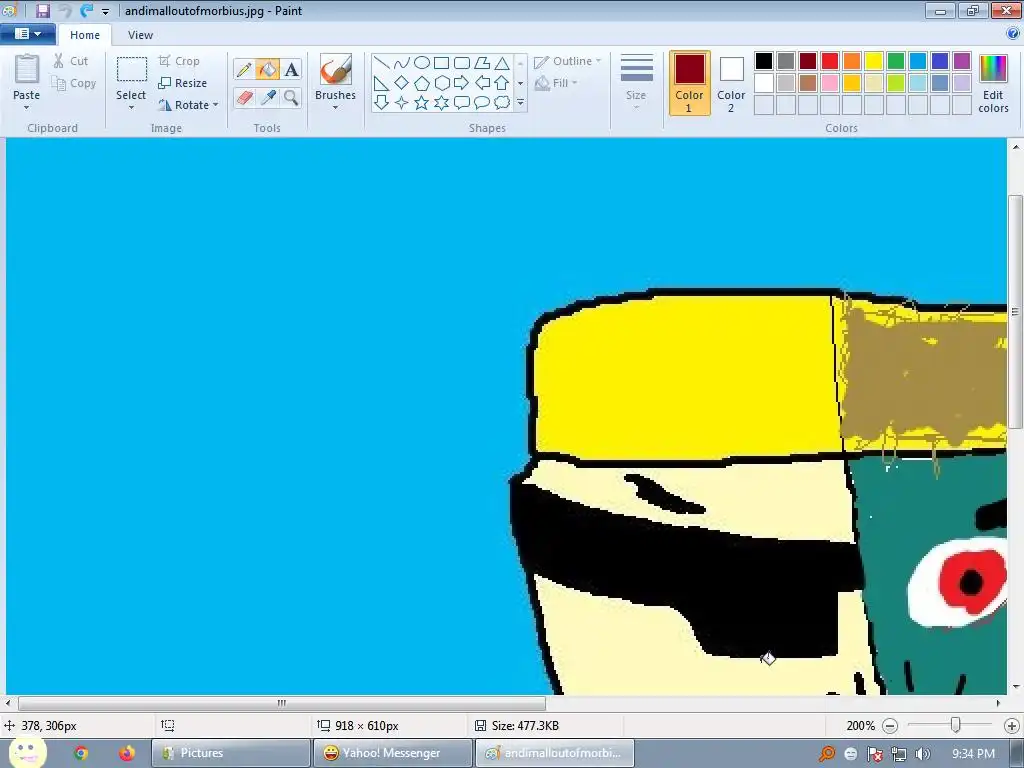Select the Color 2 box
1024x768 pixels.
[x=731, y=83]
